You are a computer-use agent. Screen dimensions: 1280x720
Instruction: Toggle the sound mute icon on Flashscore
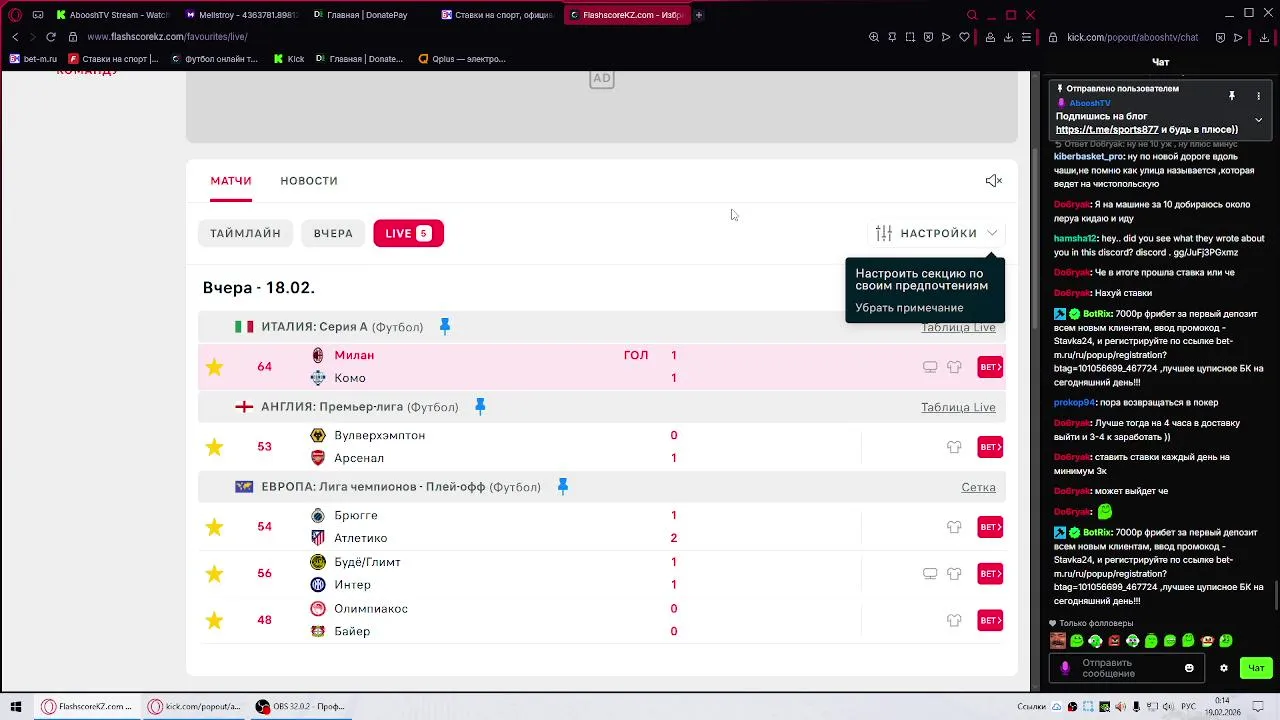(x=993, y=181)
